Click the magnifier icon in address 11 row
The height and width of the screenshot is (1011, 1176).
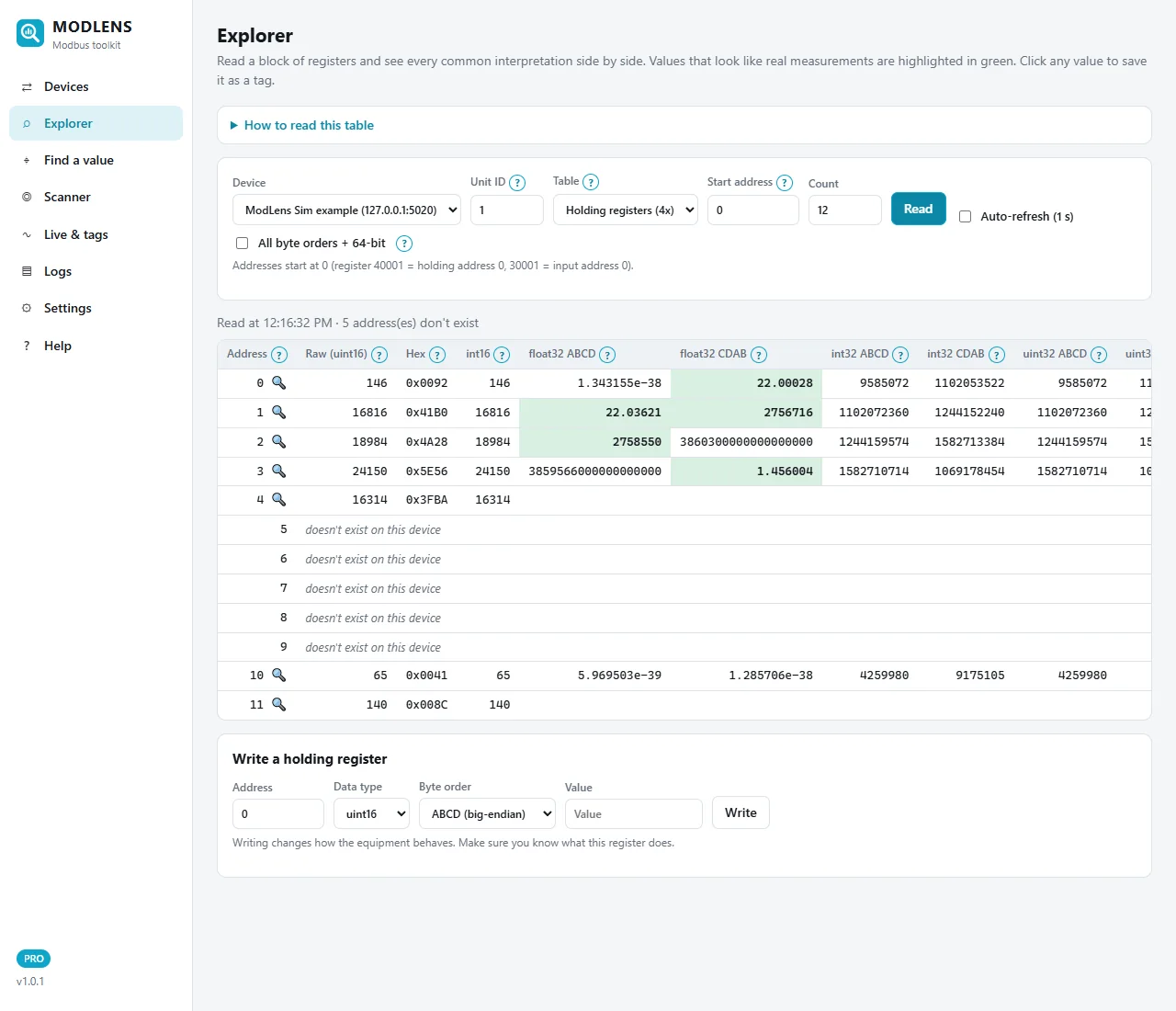[278, 704]
